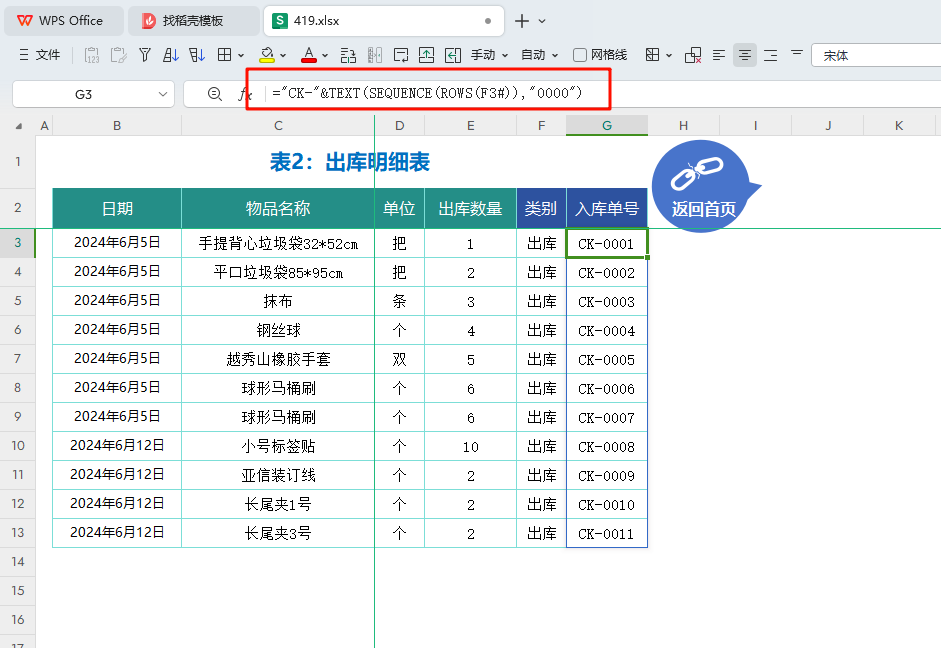Select cell CK-0005
This screenshot has width=941, height=648.
coord(607,359)
